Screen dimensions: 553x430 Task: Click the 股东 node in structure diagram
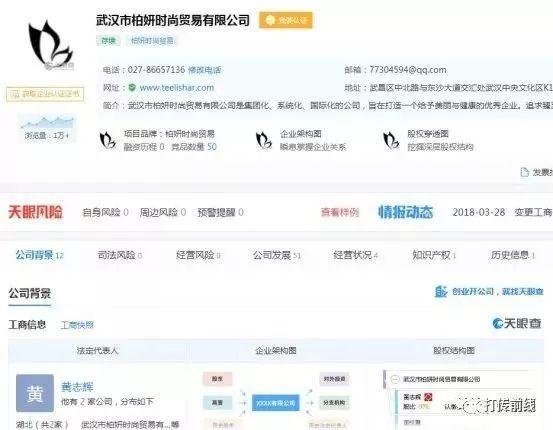tap(217, 379)
